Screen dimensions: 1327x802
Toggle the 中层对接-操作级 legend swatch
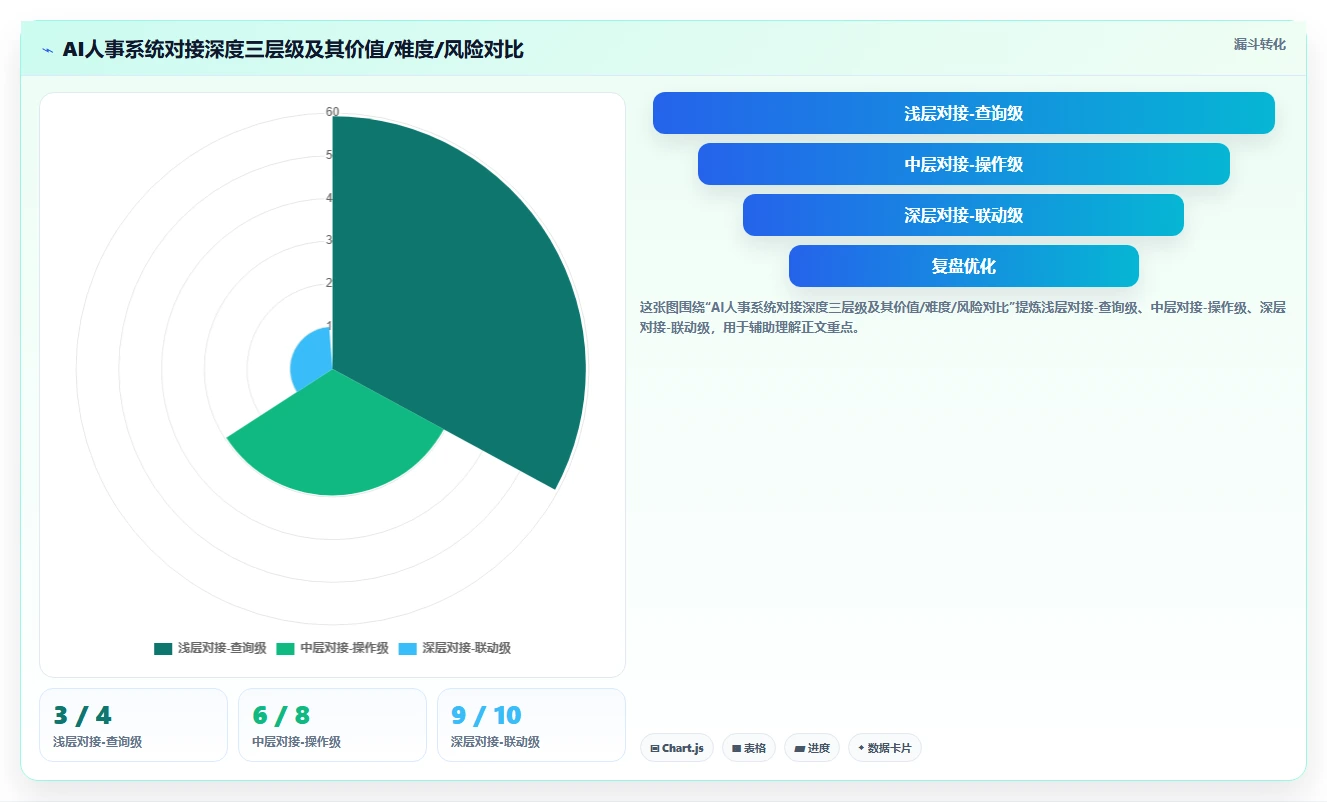[x=286, y=648]
